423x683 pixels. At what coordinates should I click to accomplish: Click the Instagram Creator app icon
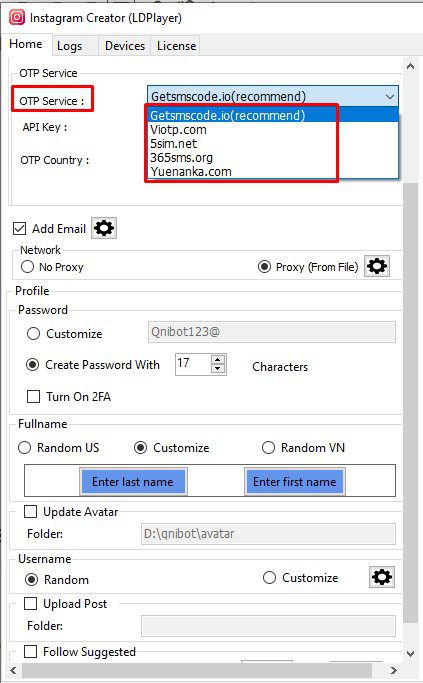click(x=17, y=17)
